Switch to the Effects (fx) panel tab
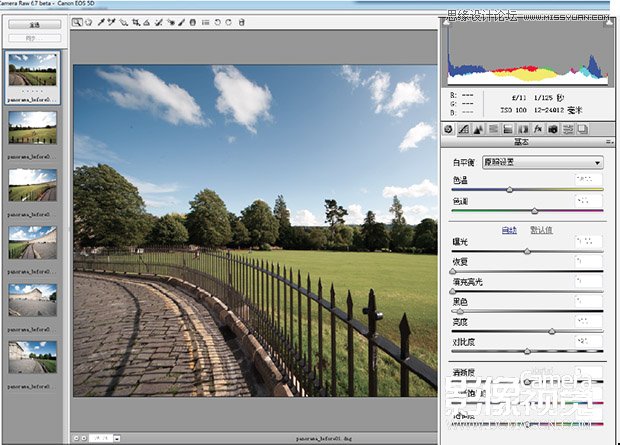620x445 pixels. 538,129
